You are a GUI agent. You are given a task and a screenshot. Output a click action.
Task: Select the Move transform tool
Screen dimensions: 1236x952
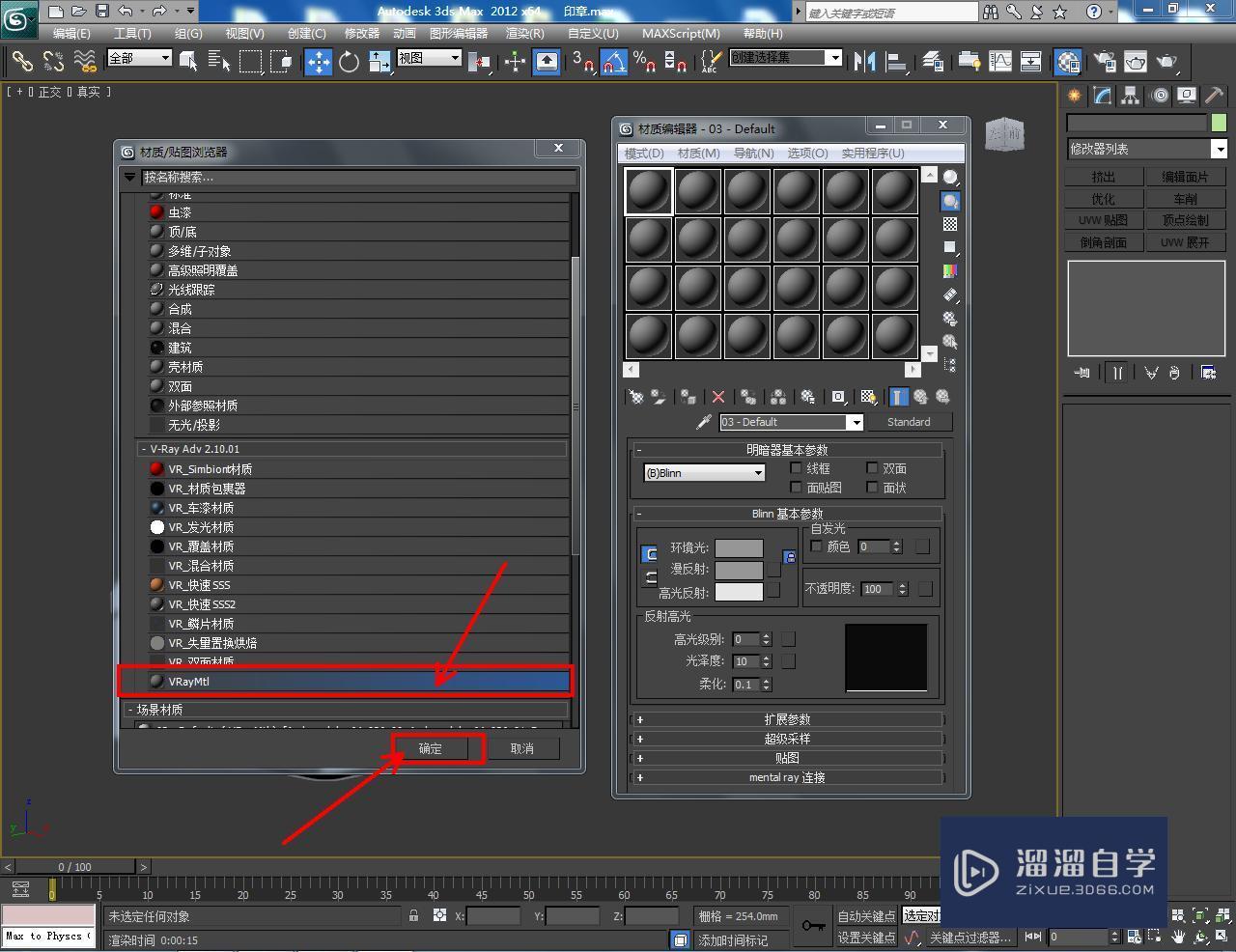point(318,62)
